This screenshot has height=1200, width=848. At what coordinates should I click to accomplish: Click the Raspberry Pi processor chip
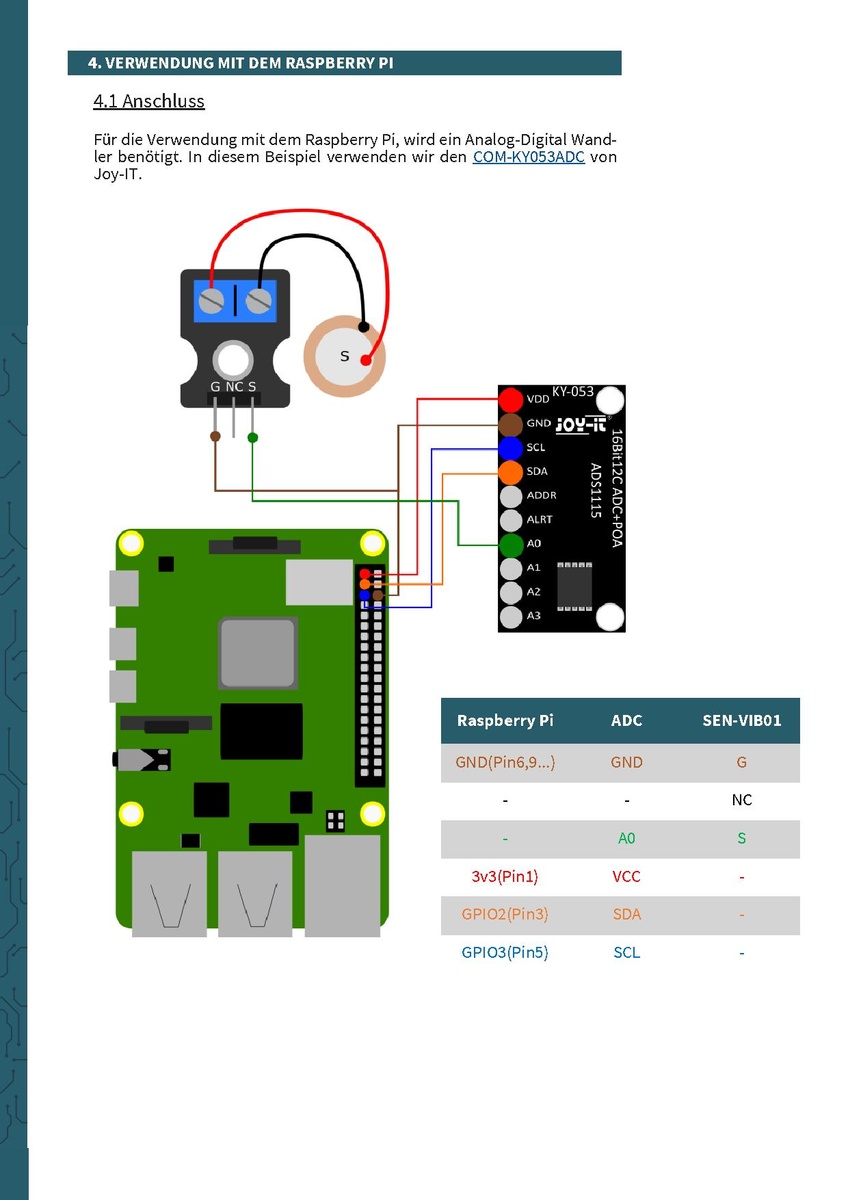258,653
